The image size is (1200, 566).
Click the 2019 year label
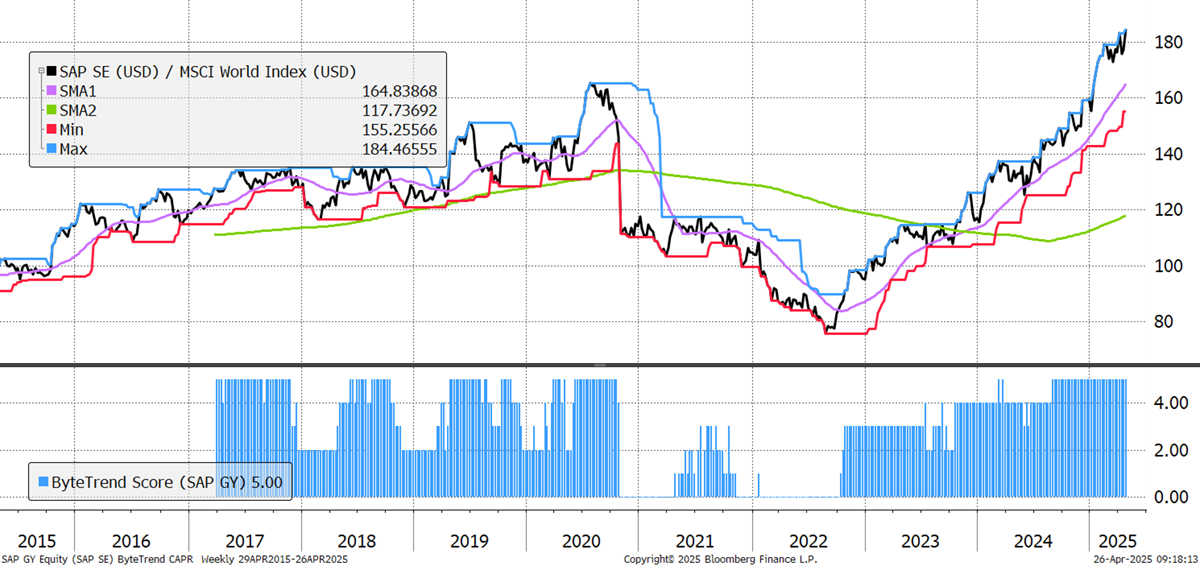(469, 540)
